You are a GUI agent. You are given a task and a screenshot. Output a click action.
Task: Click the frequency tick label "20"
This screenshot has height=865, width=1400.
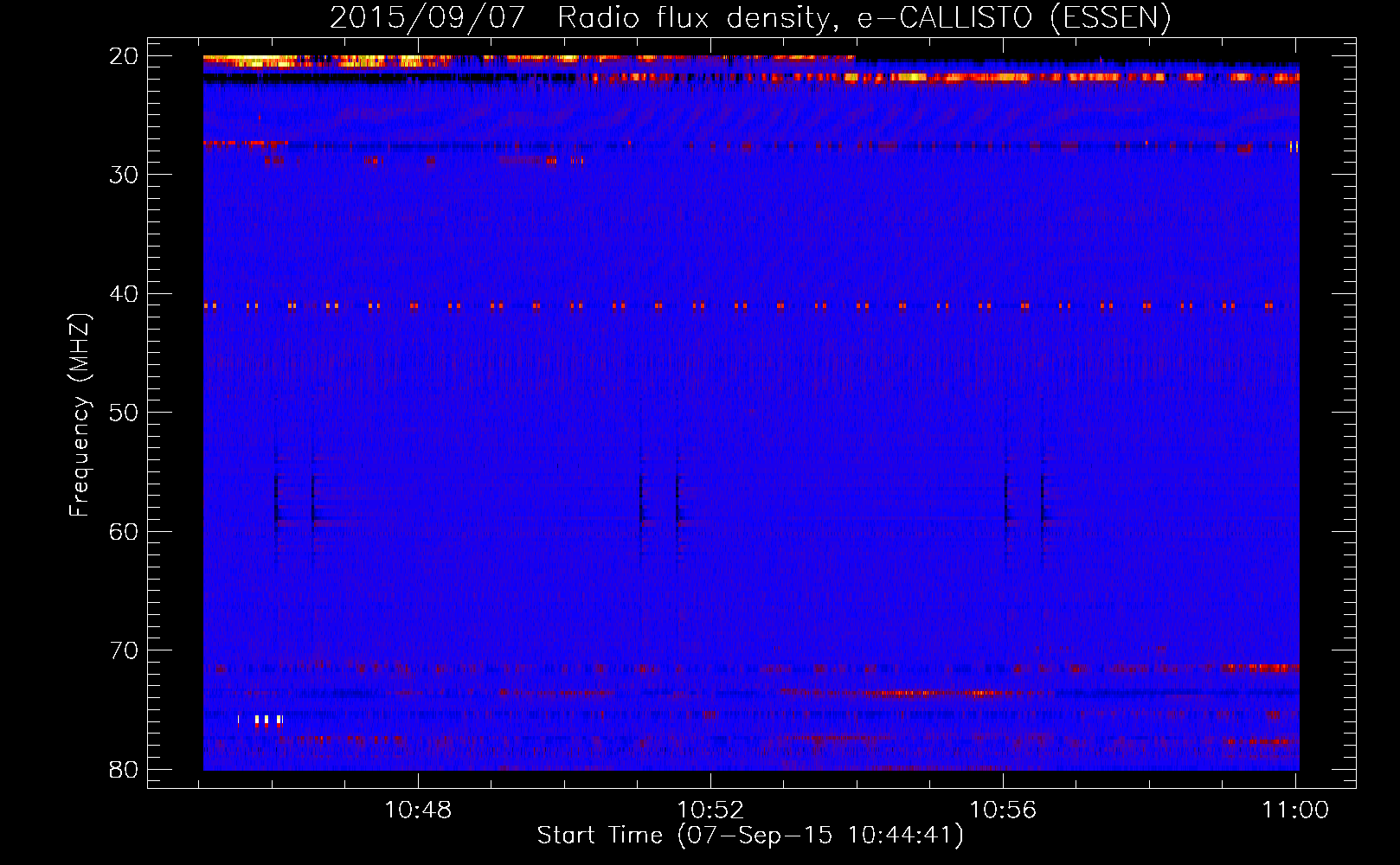point(124,56)
